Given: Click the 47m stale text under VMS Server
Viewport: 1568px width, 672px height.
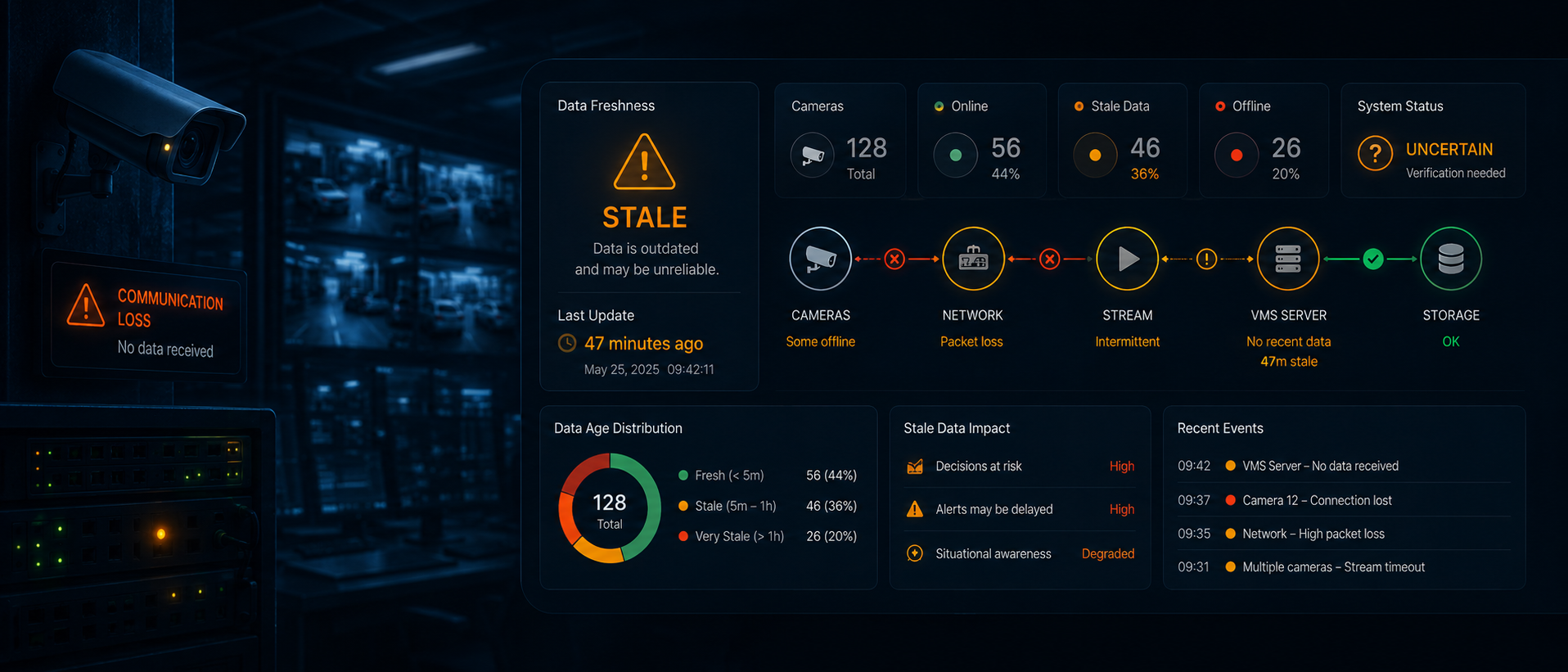Looking at the screenshot, I should tap(1289, 362).
